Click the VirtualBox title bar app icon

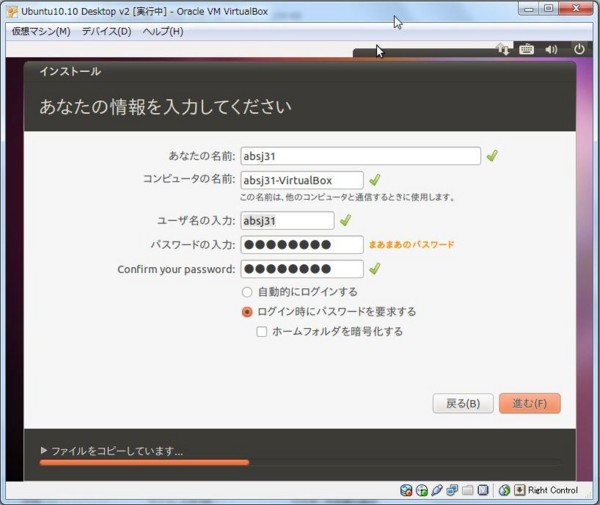click(12, 11)
